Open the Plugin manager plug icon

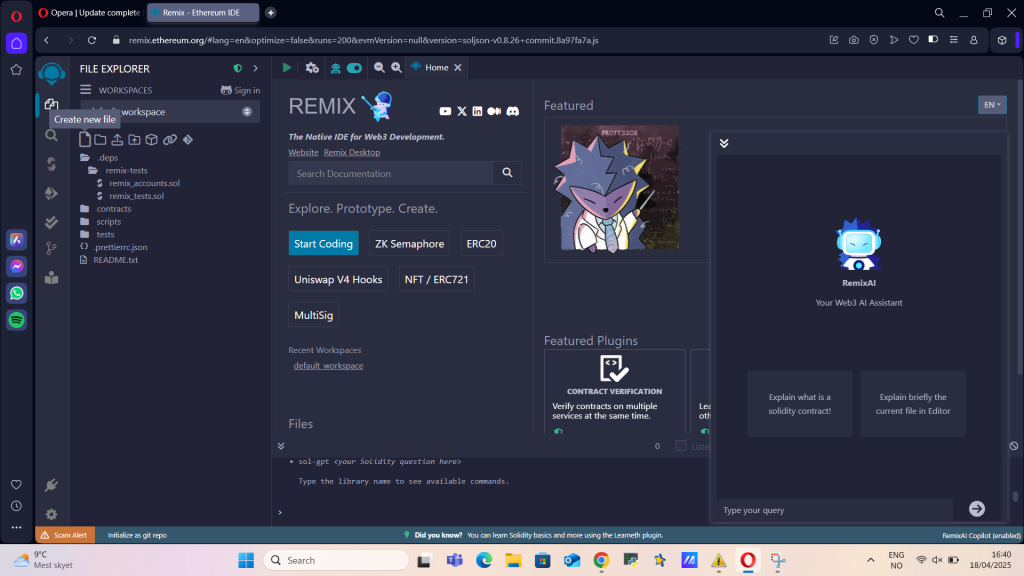(x=52, y=485)
